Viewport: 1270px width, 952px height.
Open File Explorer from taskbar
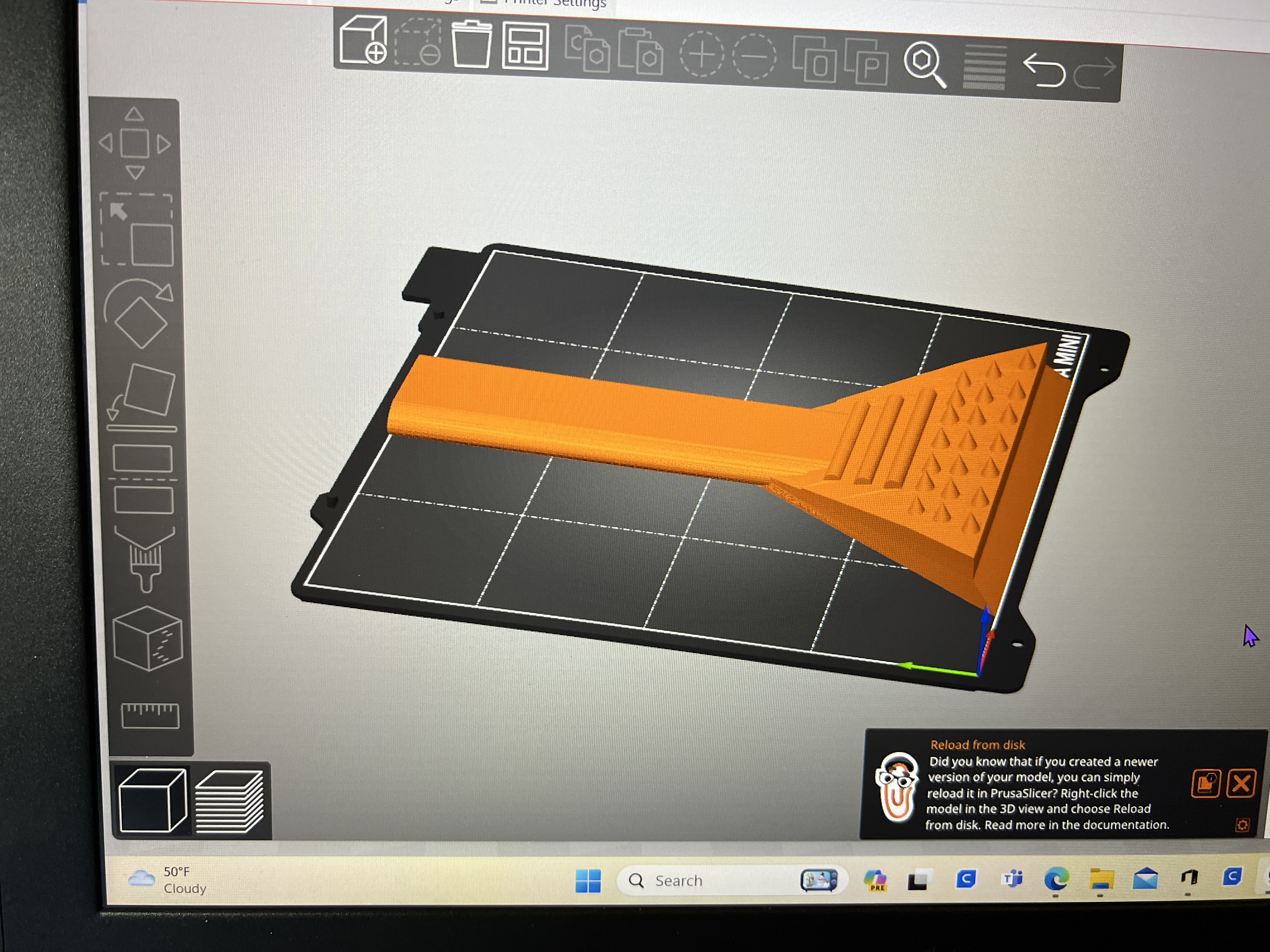coord(1101,879)
